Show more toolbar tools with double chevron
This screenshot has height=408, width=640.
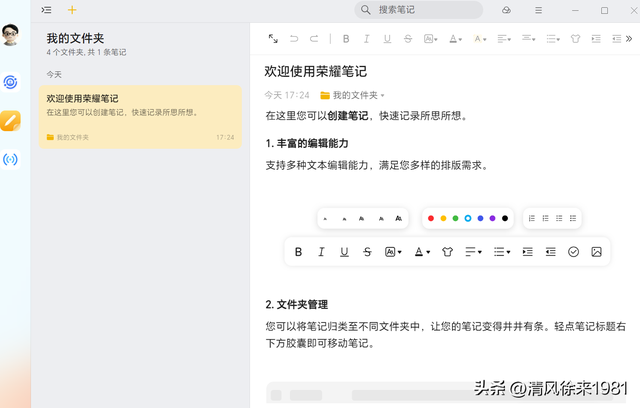tap(629, 39)
